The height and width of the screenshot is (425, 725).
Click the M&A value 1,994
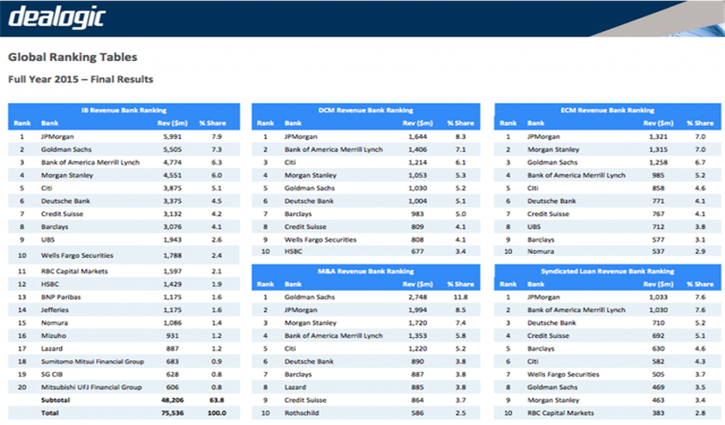[x=418, y=310]
